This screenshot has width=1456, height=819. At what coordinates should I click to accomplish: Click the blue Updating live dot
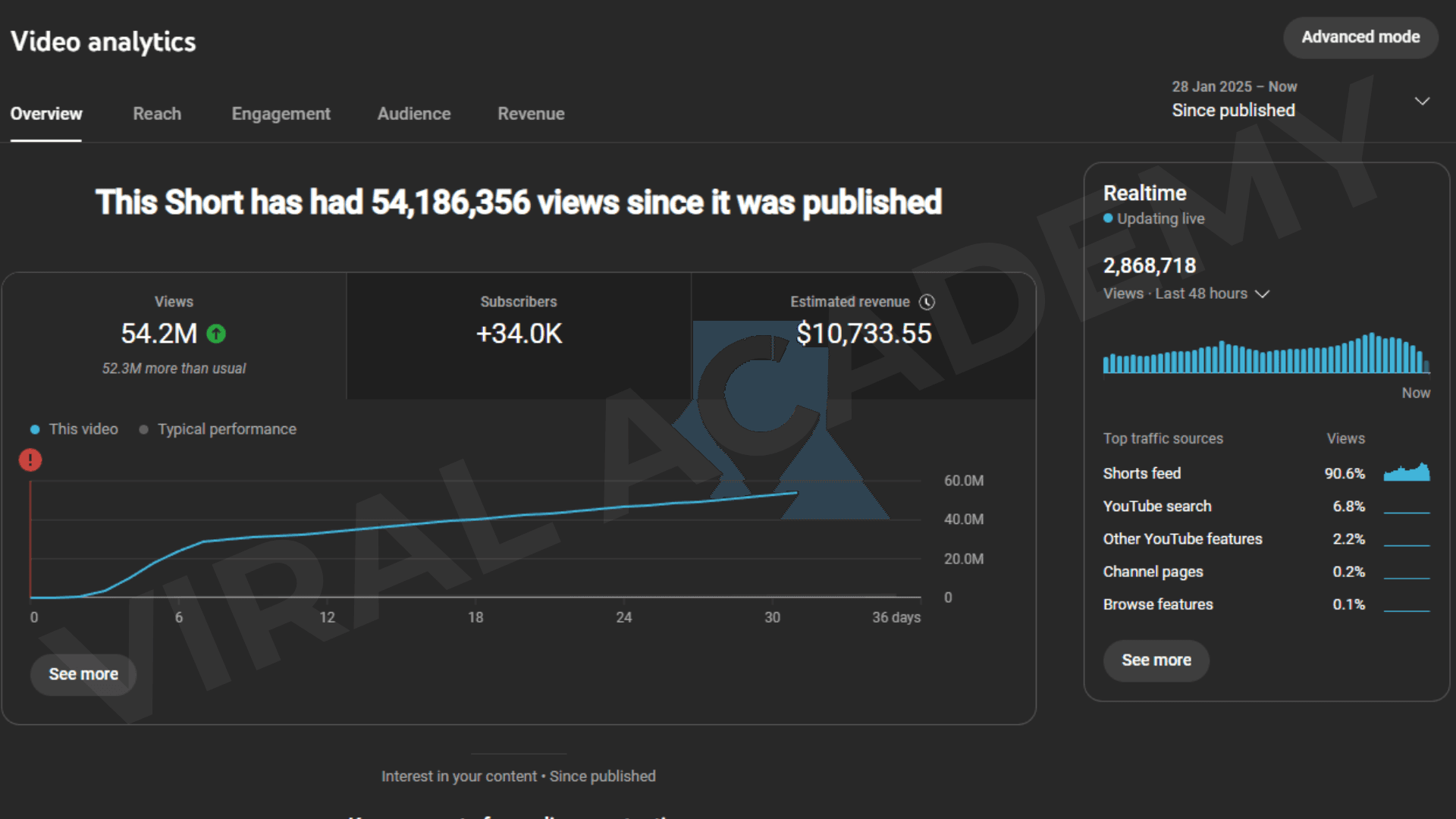tap(1108, 218)
